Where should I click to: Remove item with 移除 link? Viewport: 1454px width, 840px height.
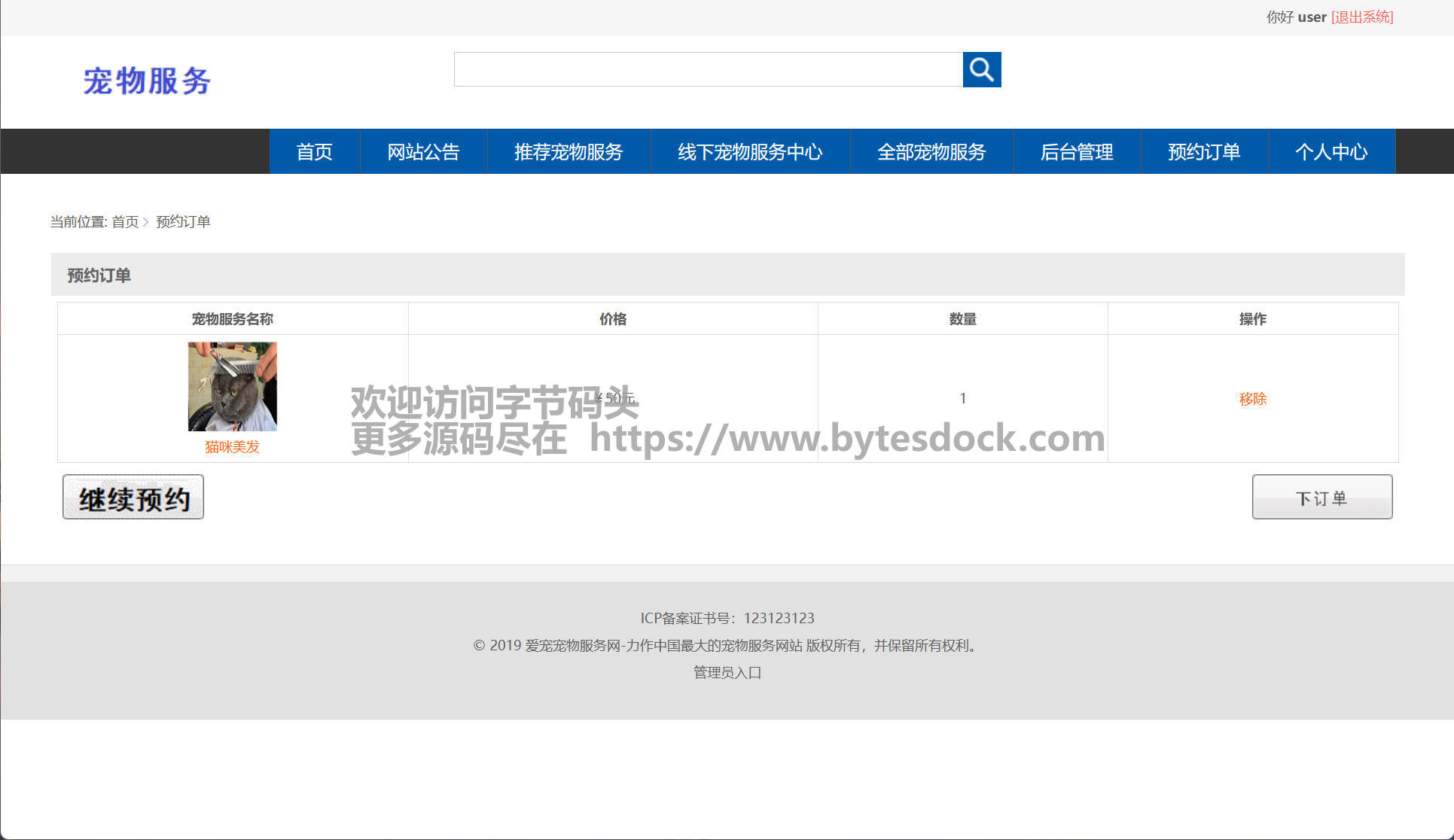click(x=1253, y=399)
